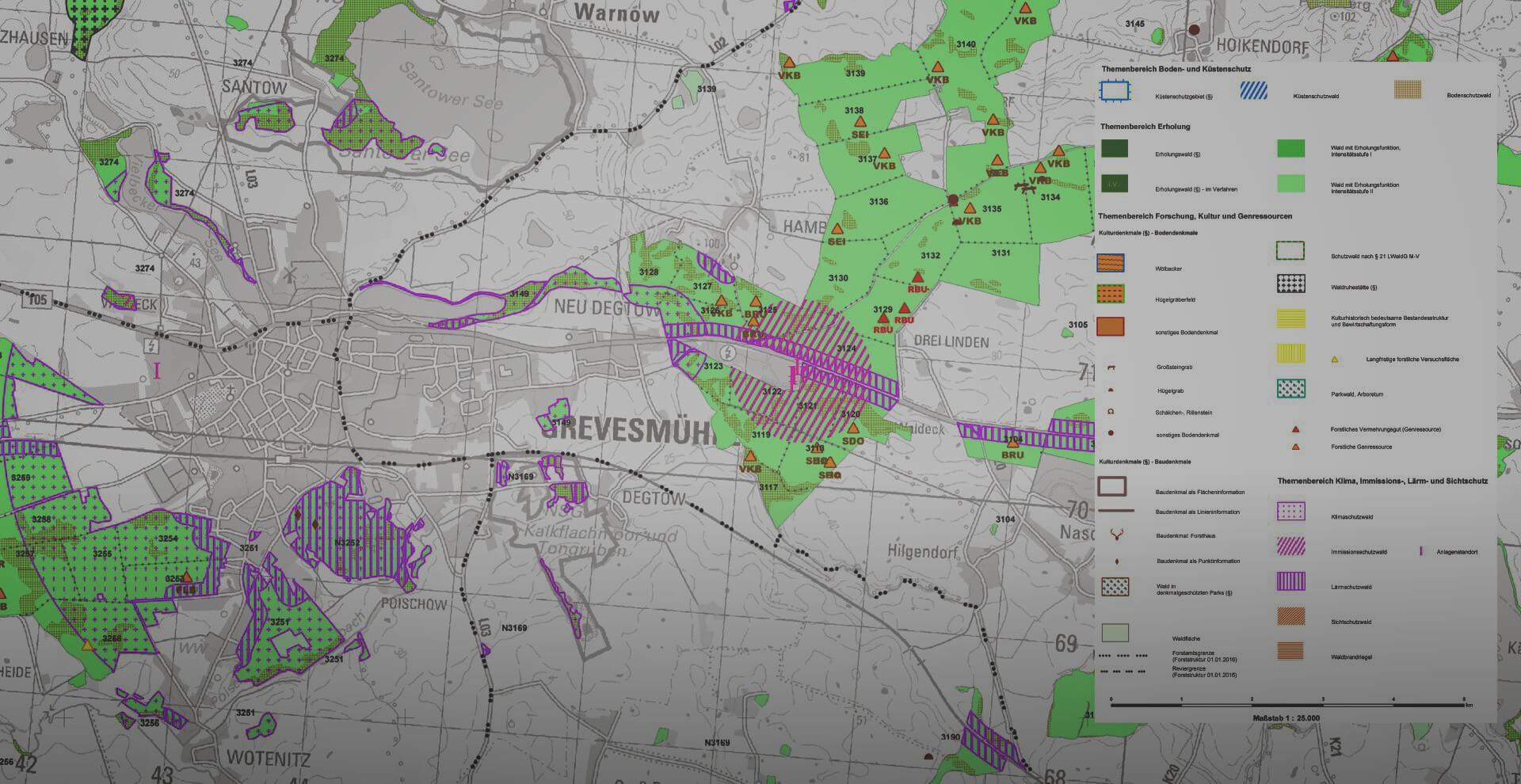This screenshot has width=1521, height=784.
Task: Click the Reviergrenze dotted line symbol
Action: coord(1123,672)
